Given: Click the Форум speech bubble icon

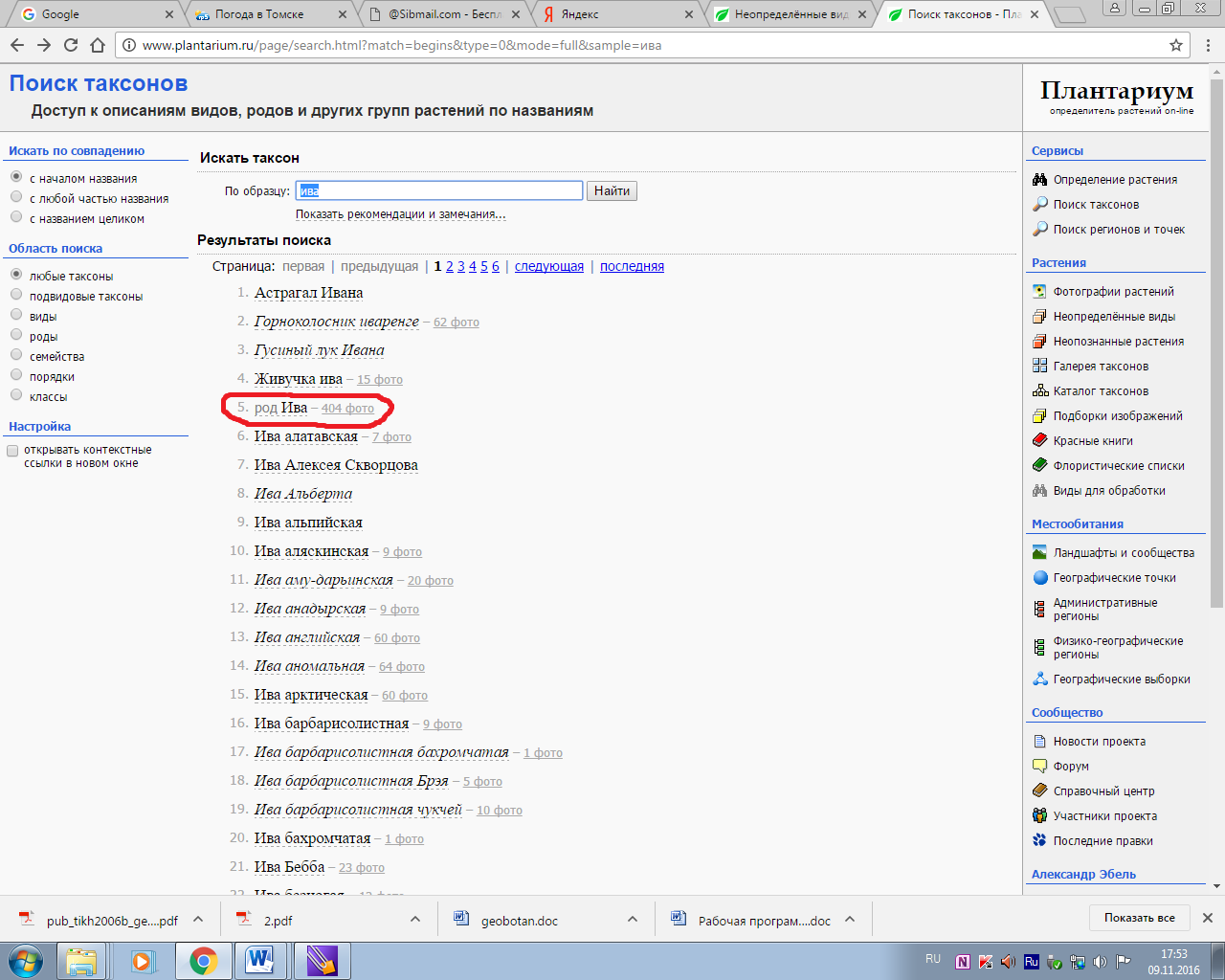Looking at the screenshot, I should 1039,766.
